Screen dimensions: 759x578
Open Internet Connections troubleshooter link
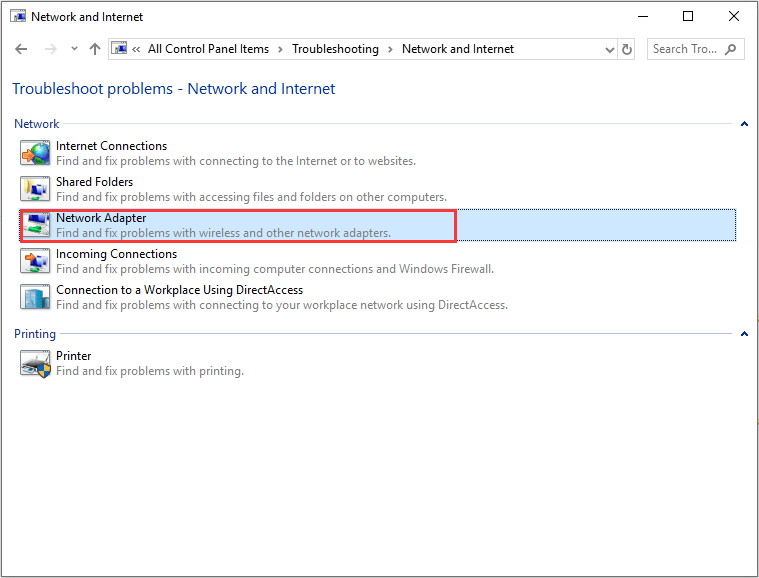click(111, 146)
